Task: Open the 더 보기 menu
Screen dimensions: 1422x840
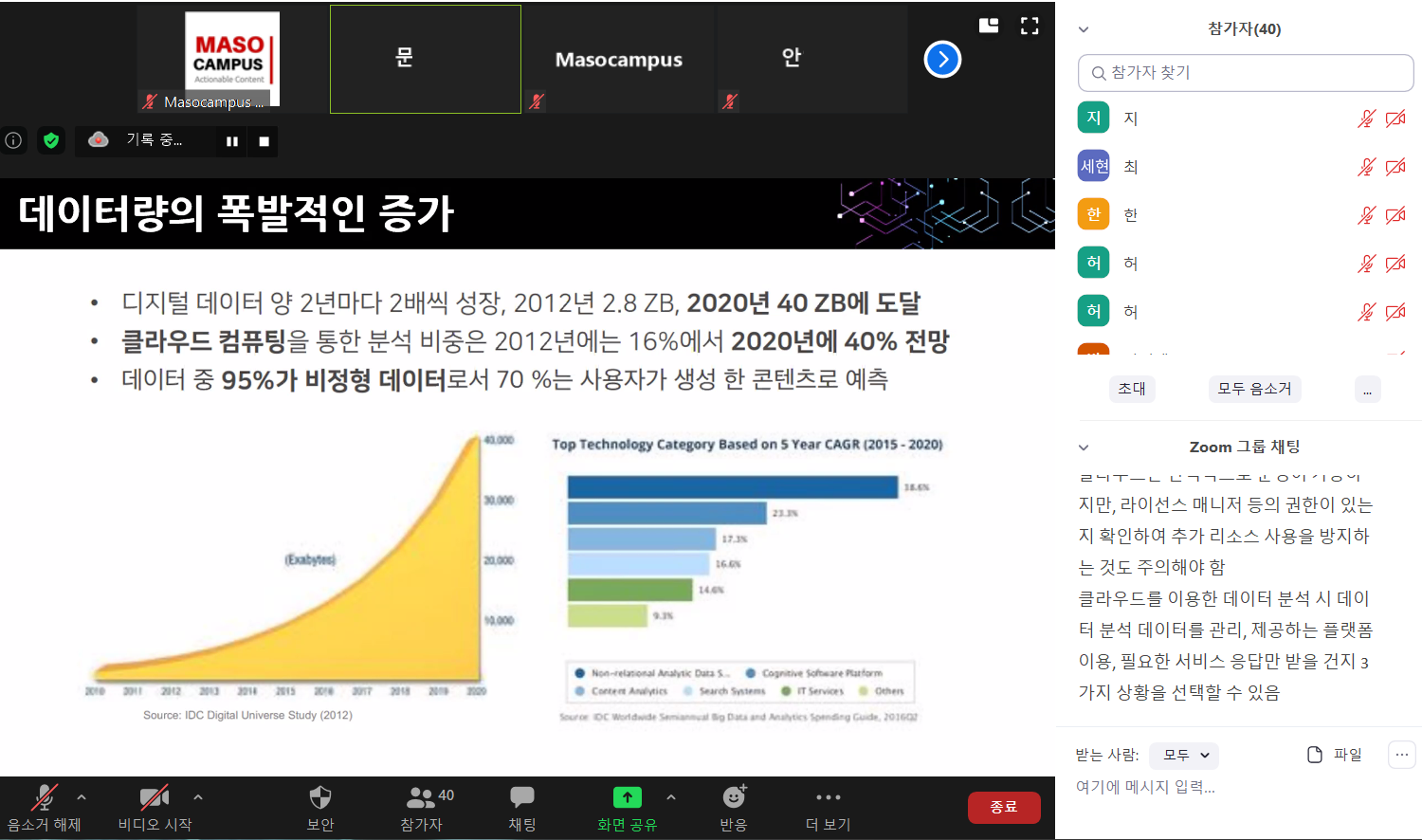Action: 828,797
